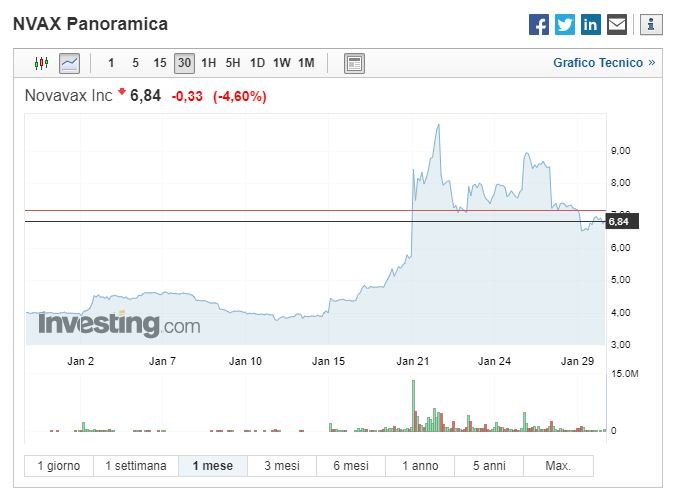
Task: Choose the 1D interval
Action: pyautogui.click(x=257, y=63)
